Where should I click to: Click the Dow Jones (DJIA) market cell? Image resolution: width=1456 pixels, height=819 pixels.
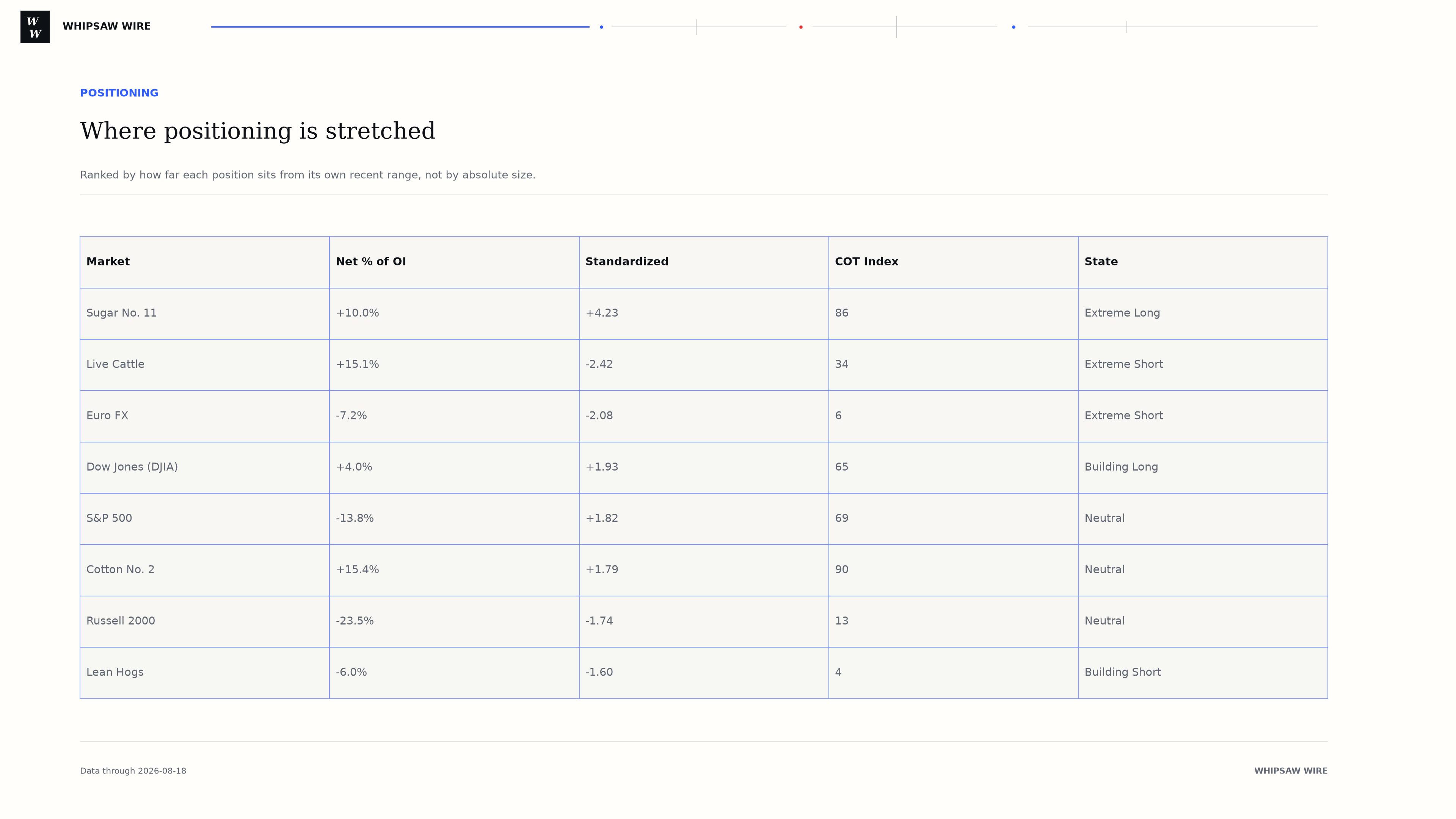point(205,468)
